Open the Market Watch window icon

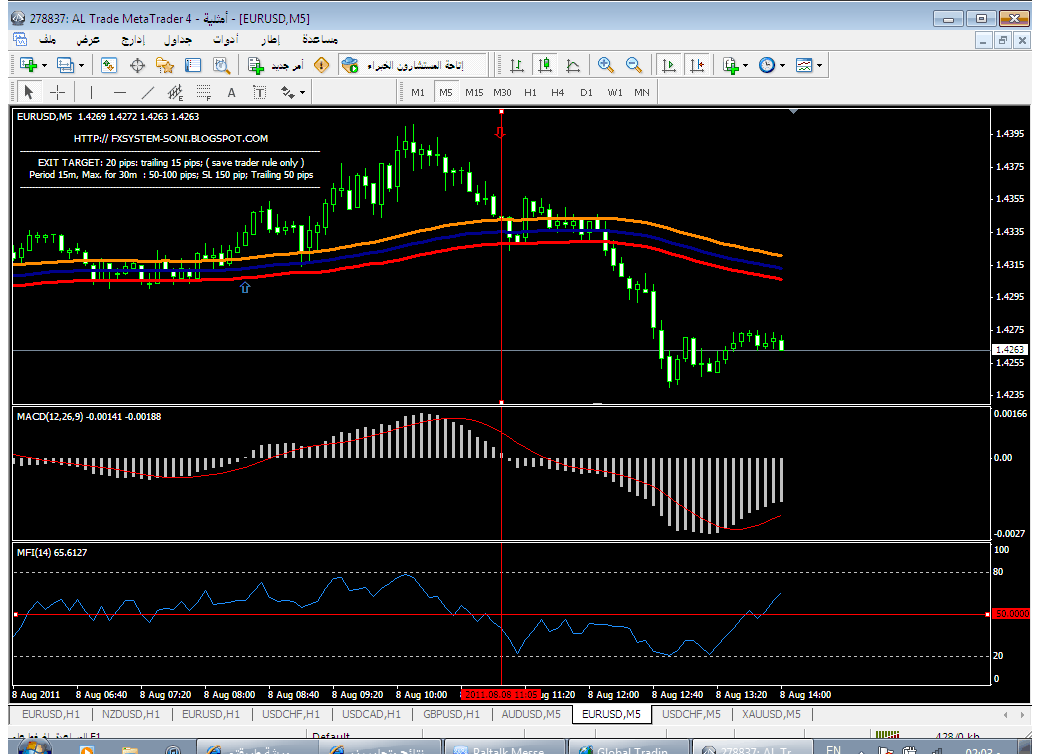[110, 65]
